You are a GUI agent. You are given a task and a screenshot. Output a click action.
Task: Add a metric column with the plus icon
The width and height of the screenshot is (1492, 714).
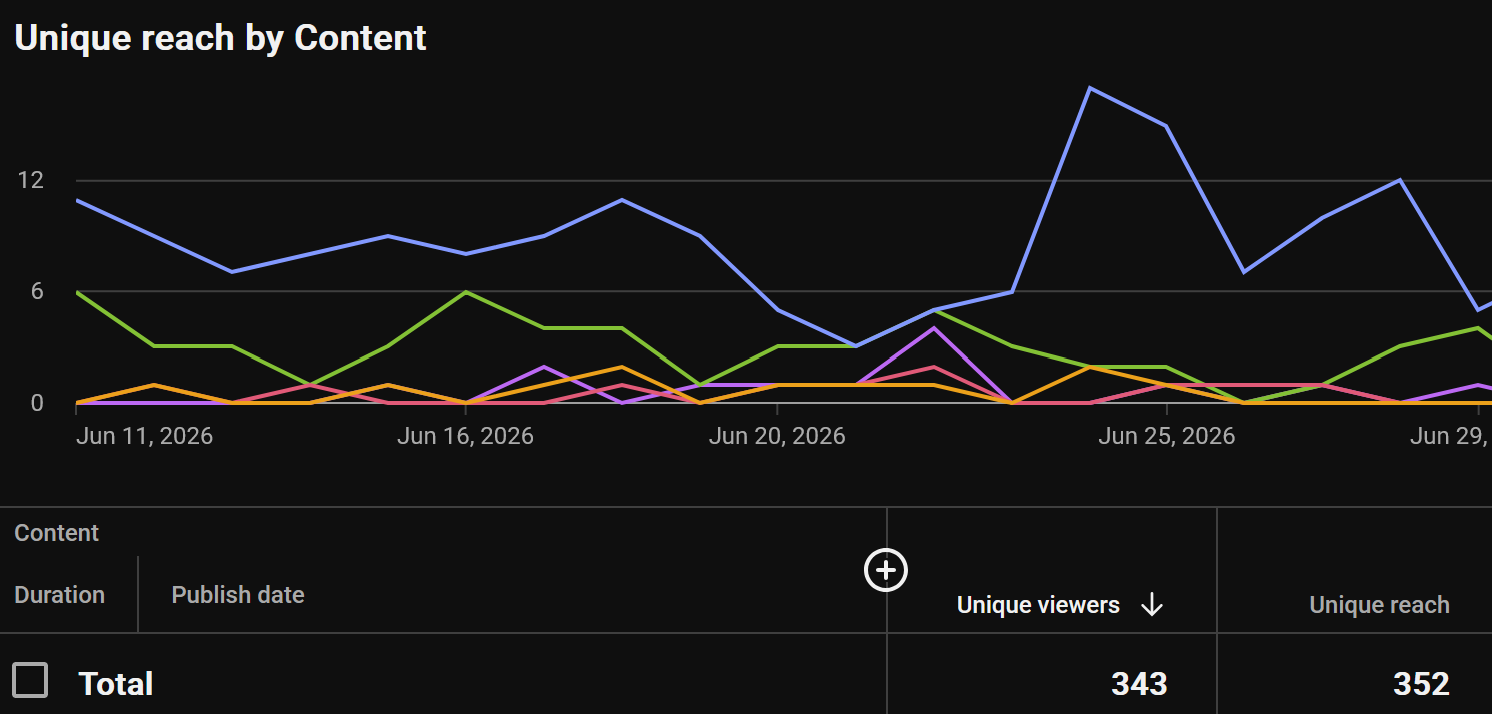(x=885, y=571)
